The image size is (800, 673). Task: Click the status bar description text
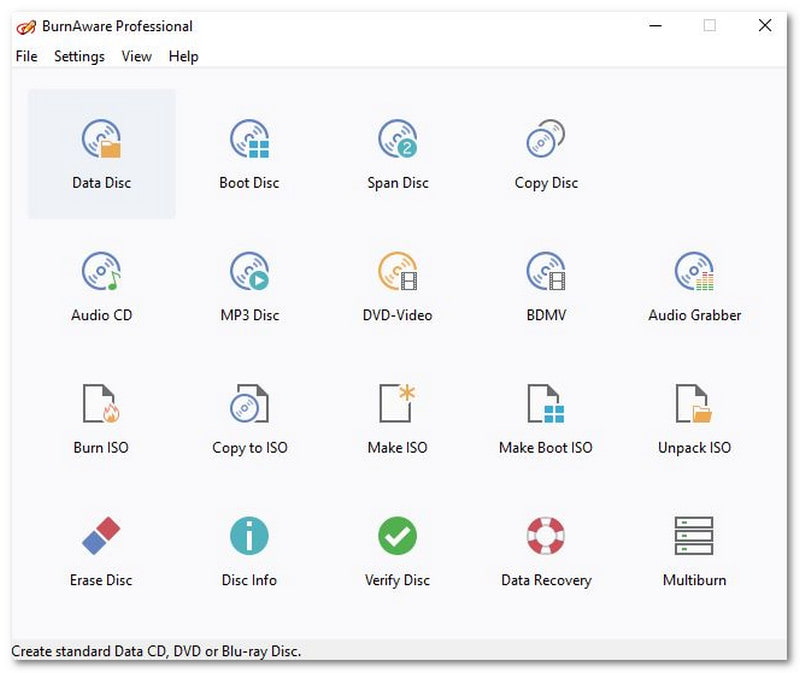point(156,651)
